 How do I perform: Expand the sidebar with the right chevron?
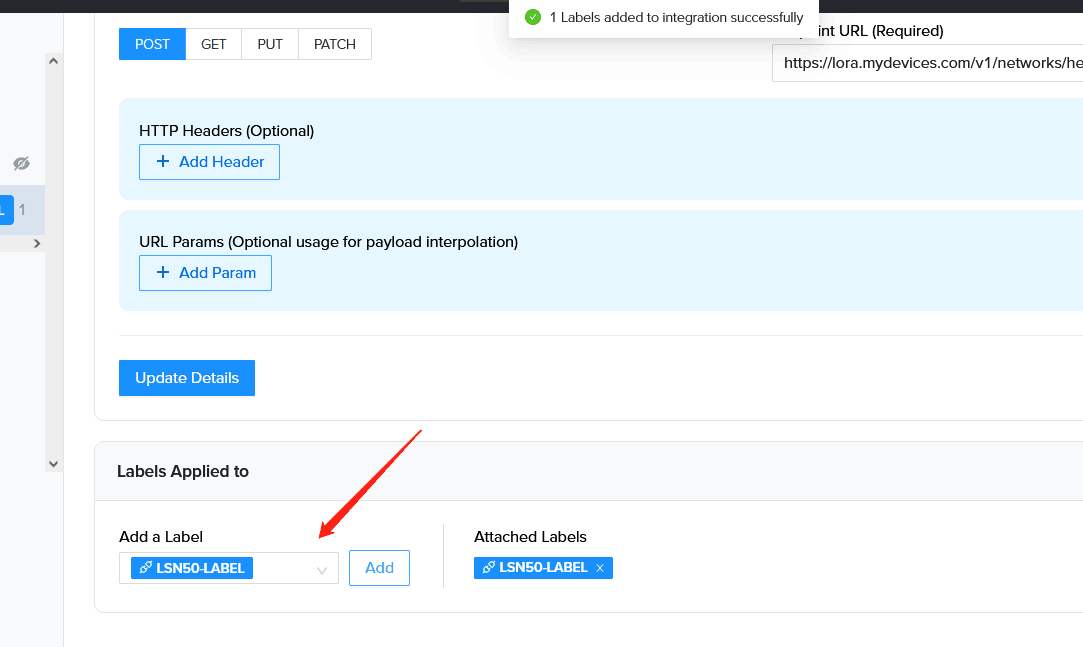pos(37,244)
